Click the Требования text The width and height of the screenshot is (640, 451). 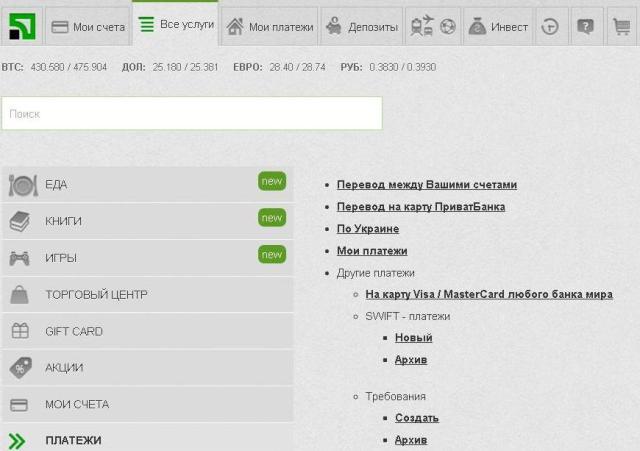(396, 396)
